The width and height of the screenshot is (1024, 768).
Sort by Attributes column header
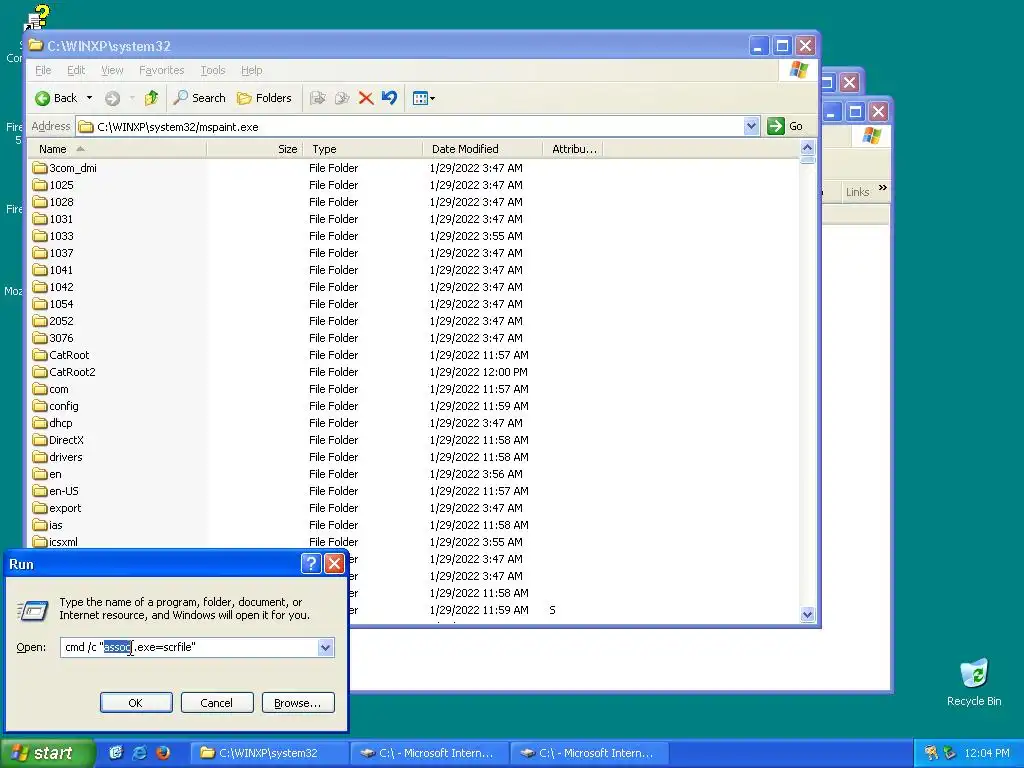(x=573, y=149)
